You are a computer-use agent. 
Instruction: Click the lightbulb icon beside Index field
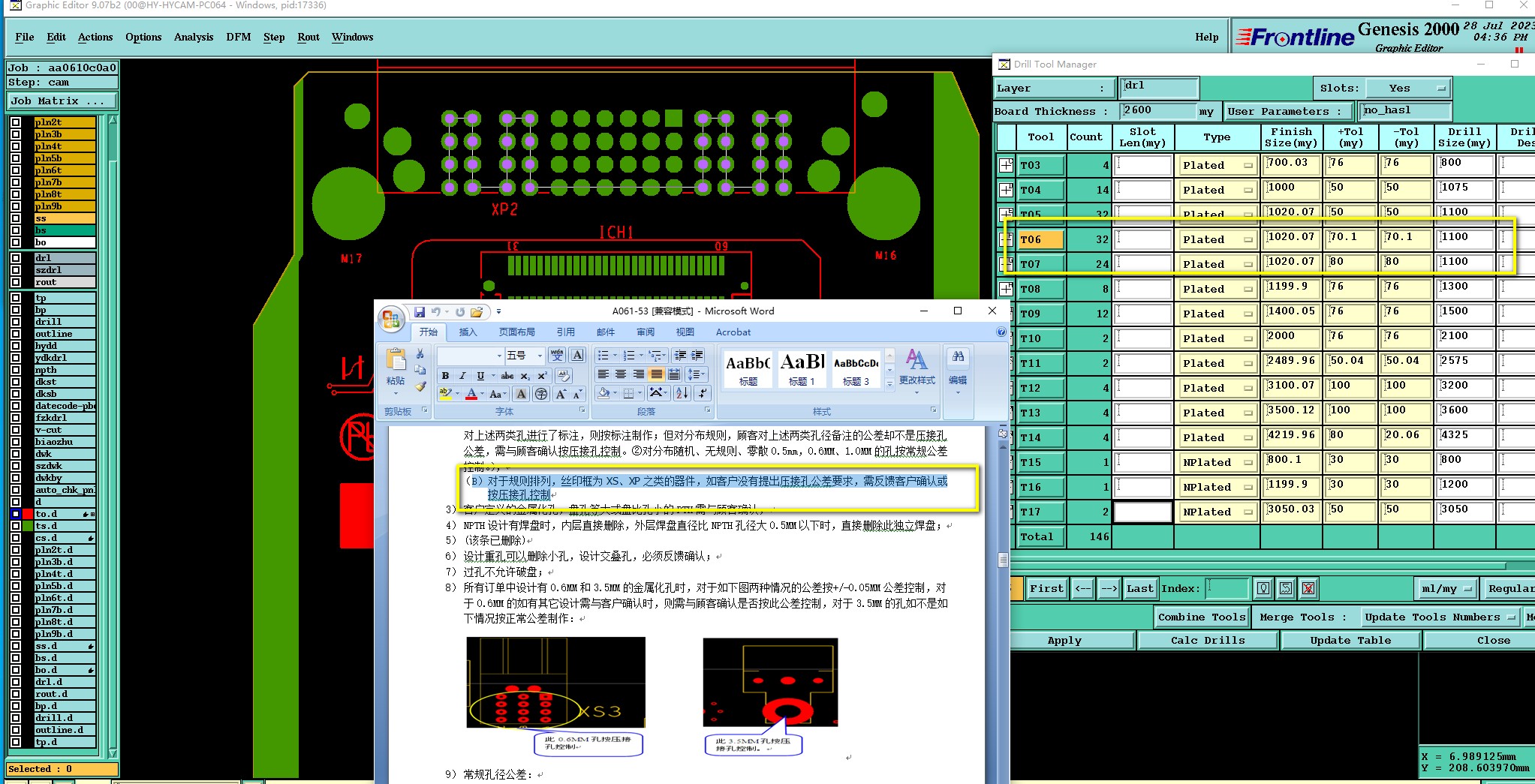click(x=1263, y=588)
